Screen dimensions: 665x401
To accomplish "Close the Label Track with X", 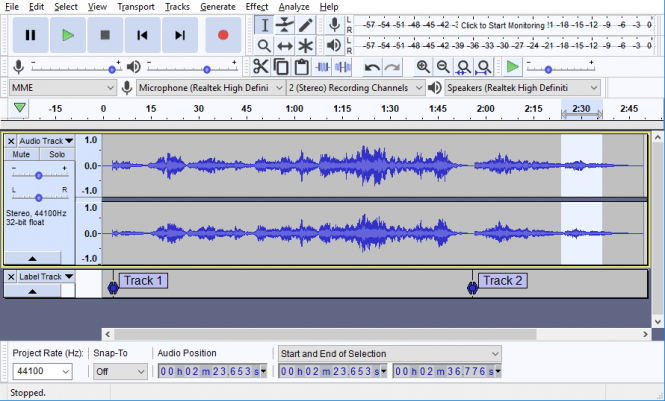I will [x=11, y=277].
